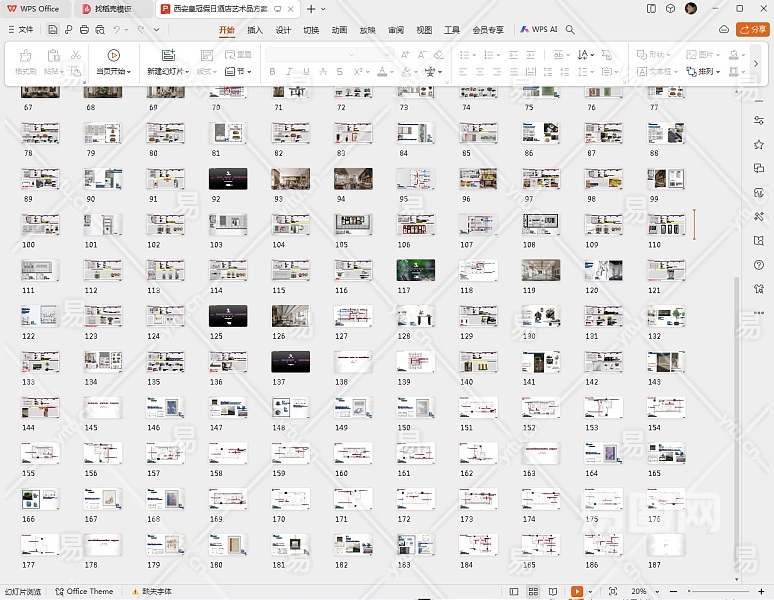The image size is (774, 600).
Task: Switch to the 插入 insert tab
Action: (x=255, y=30)
